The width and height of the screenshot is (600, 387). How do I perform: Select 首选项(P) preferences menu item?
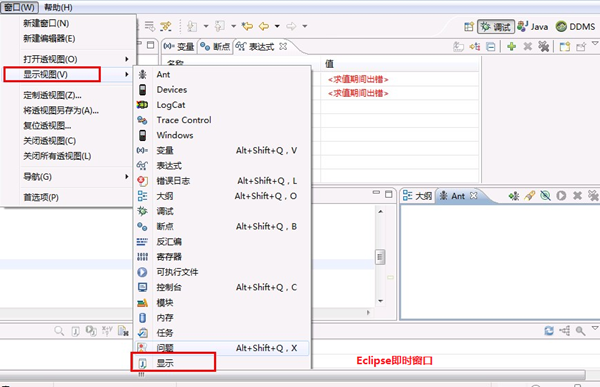[41, 198]
